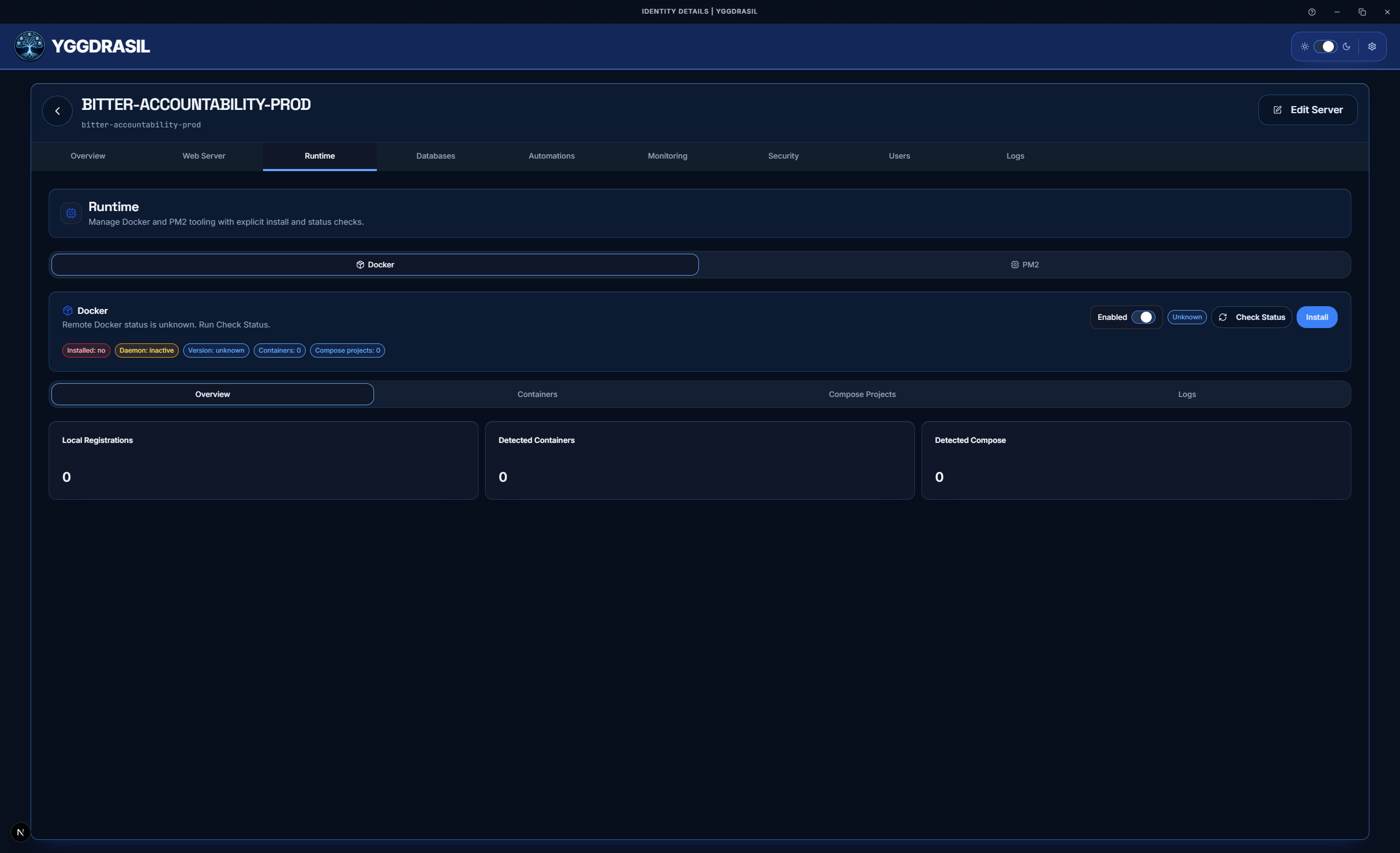Open the Monitoring tab

click(x=667, y=156)
